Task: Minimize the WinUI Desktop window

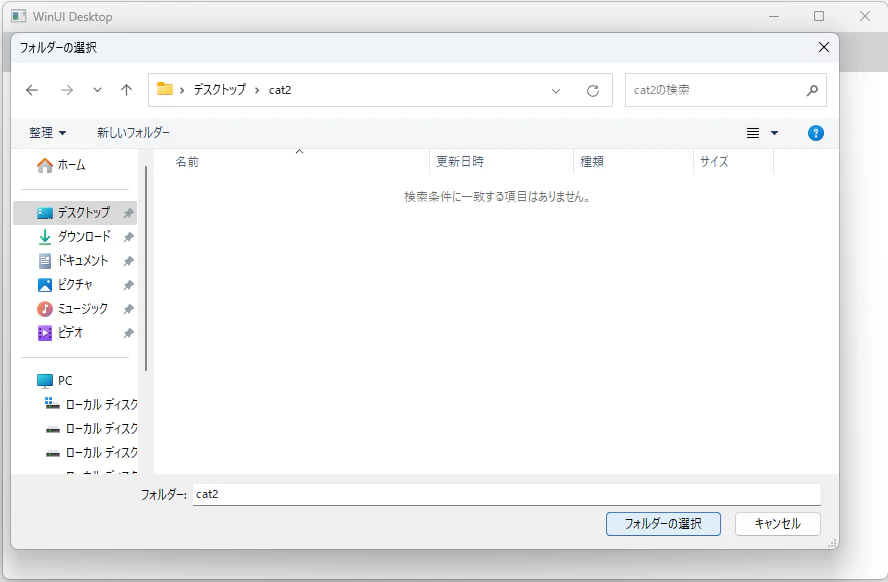Action: [x=774, y=16]
